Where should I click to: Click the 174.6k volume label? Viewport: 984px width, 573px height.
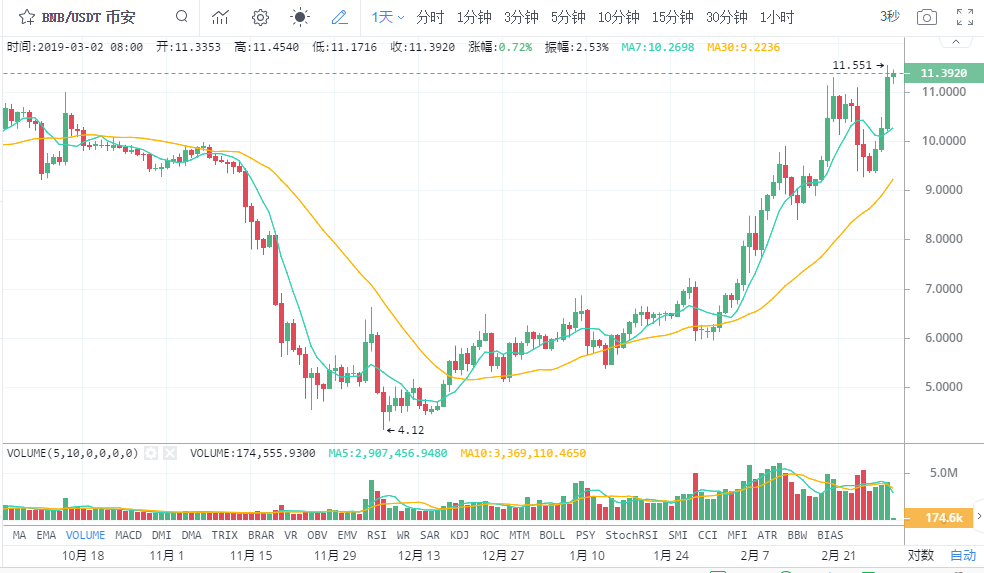point(939,518)
